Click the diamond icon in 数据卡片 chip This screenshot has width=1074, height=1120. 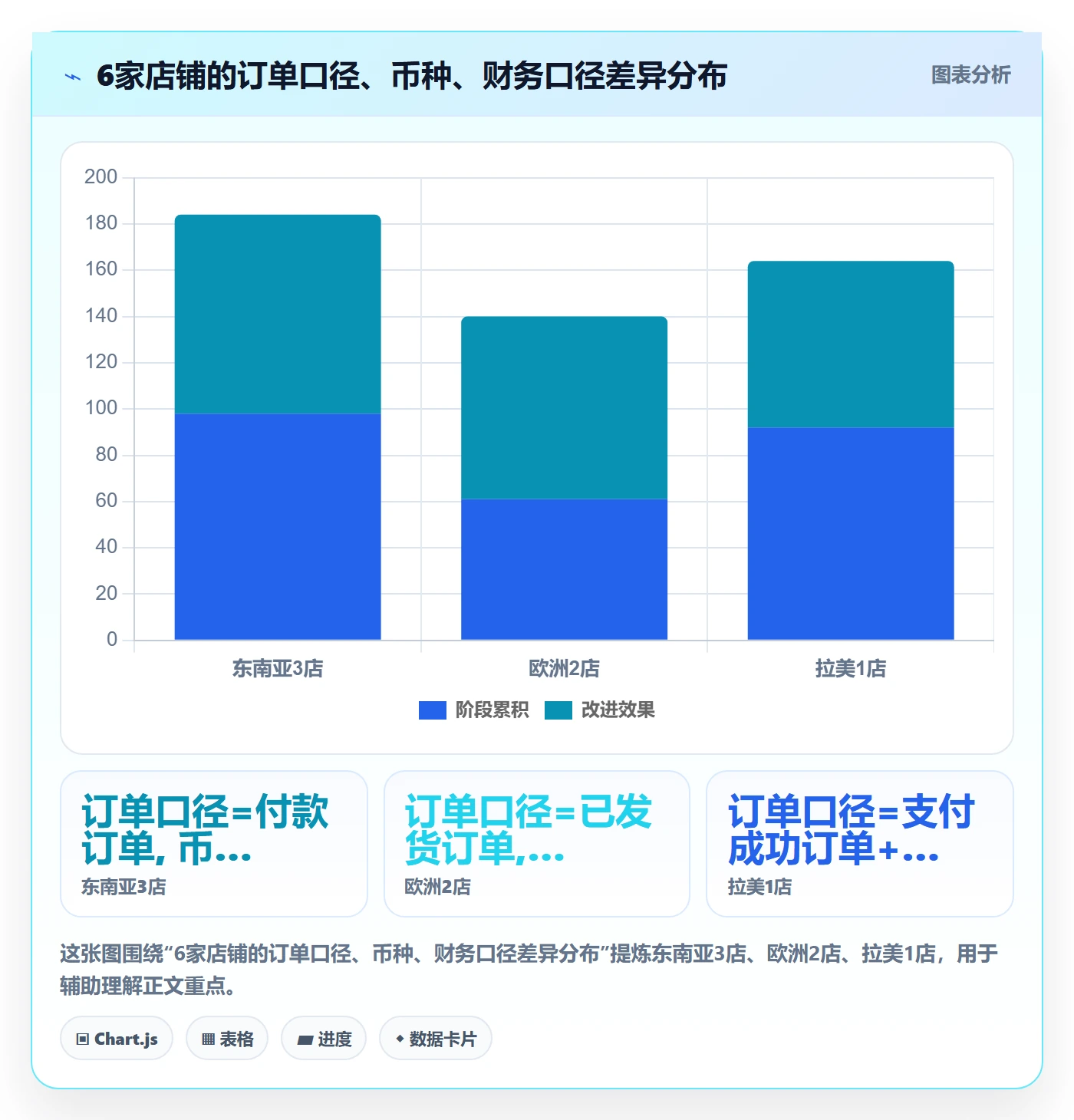(x=400, y=1039)
